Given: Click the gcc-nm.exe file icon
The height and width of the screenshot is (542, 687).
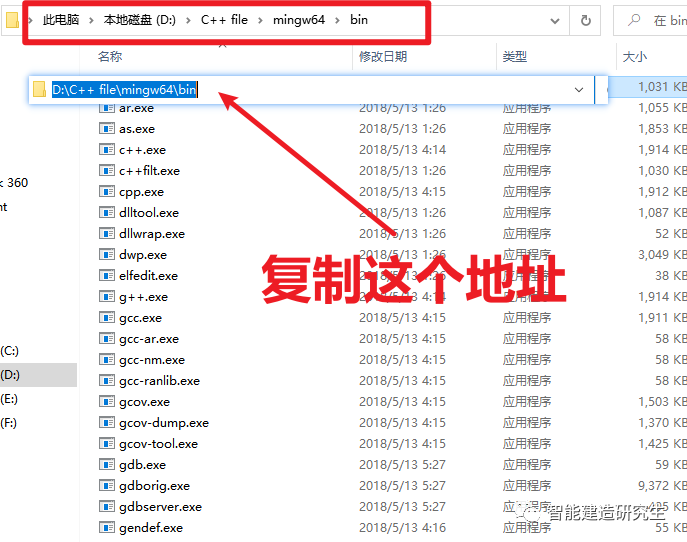Looking at the screenshot, I should pos(106,360).
